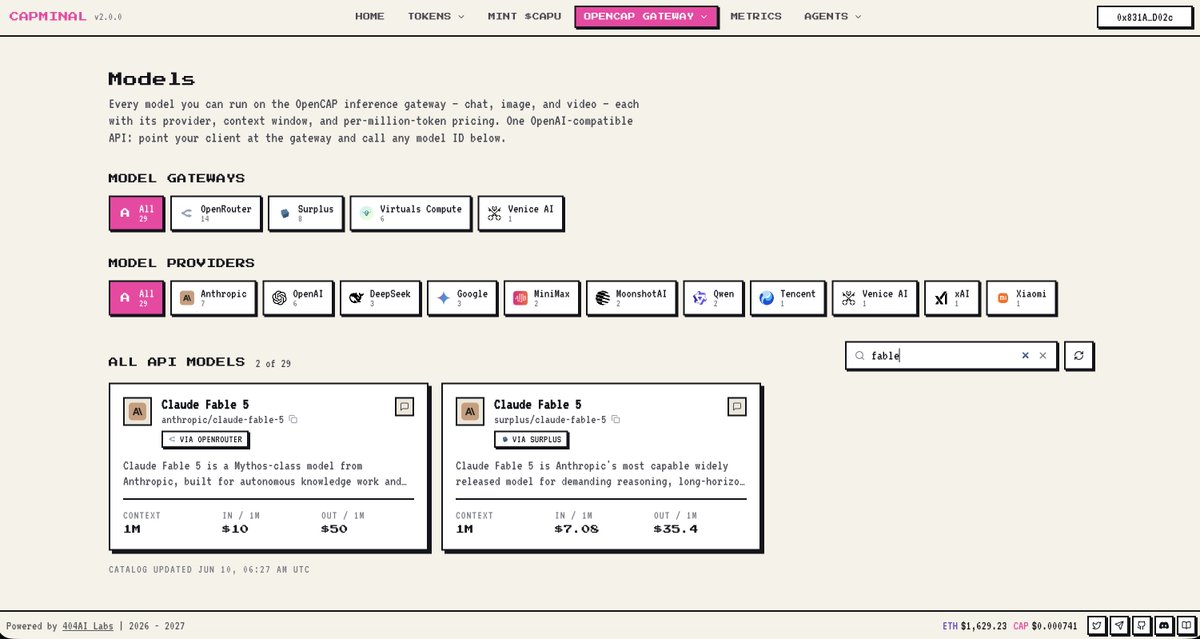The height and width of the screenshot is (639, 1200).
Task: Filter providers by Google
Action: tap(462, 298)
